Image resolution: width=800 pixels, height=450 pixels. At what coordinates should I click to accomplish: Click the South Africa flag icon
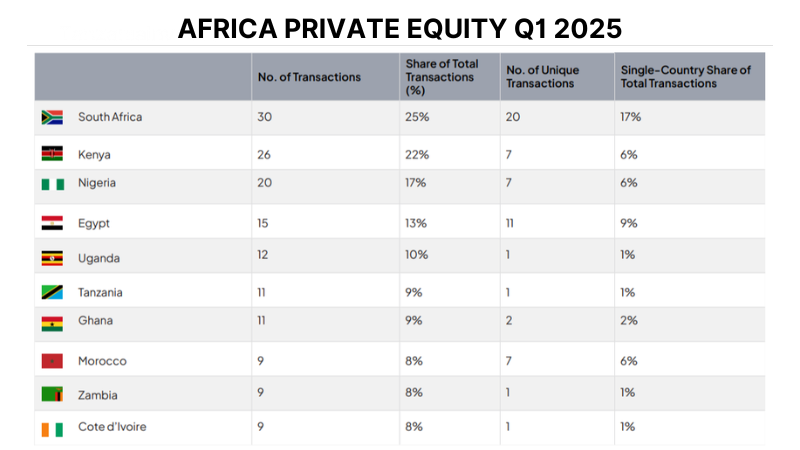coord(52,117)
